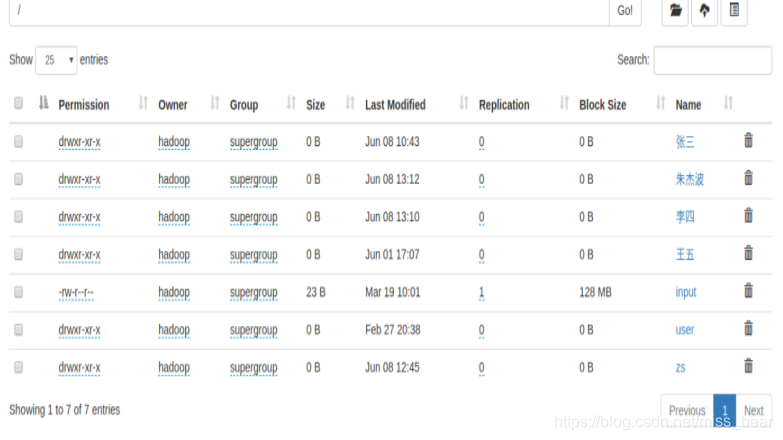Click the Go! button
This screenshot has height=440, width=783.
[625, 11]
